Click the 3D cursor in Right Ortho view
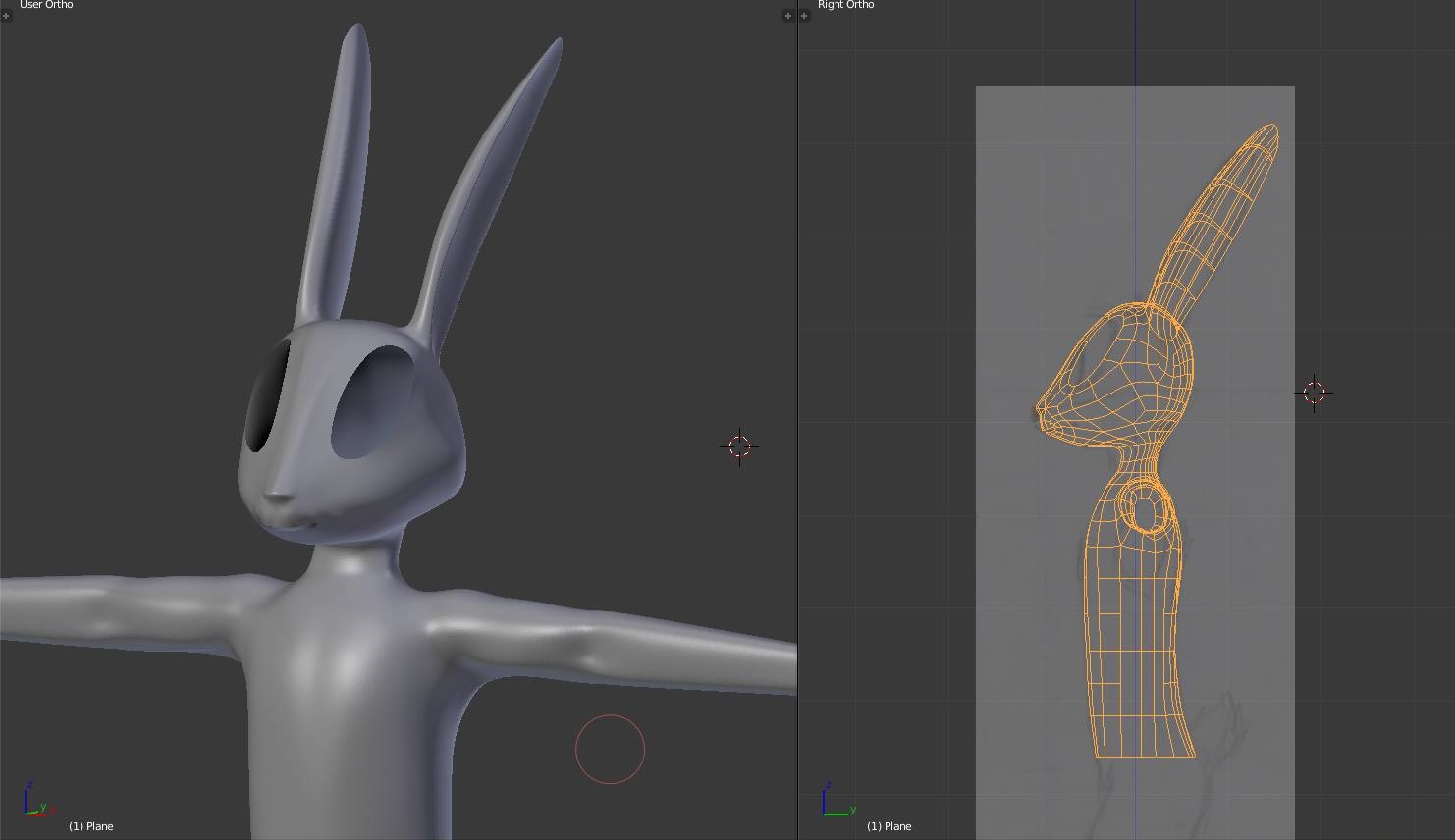Screen dimensions: 1455x840 [x=1314, y=393]
